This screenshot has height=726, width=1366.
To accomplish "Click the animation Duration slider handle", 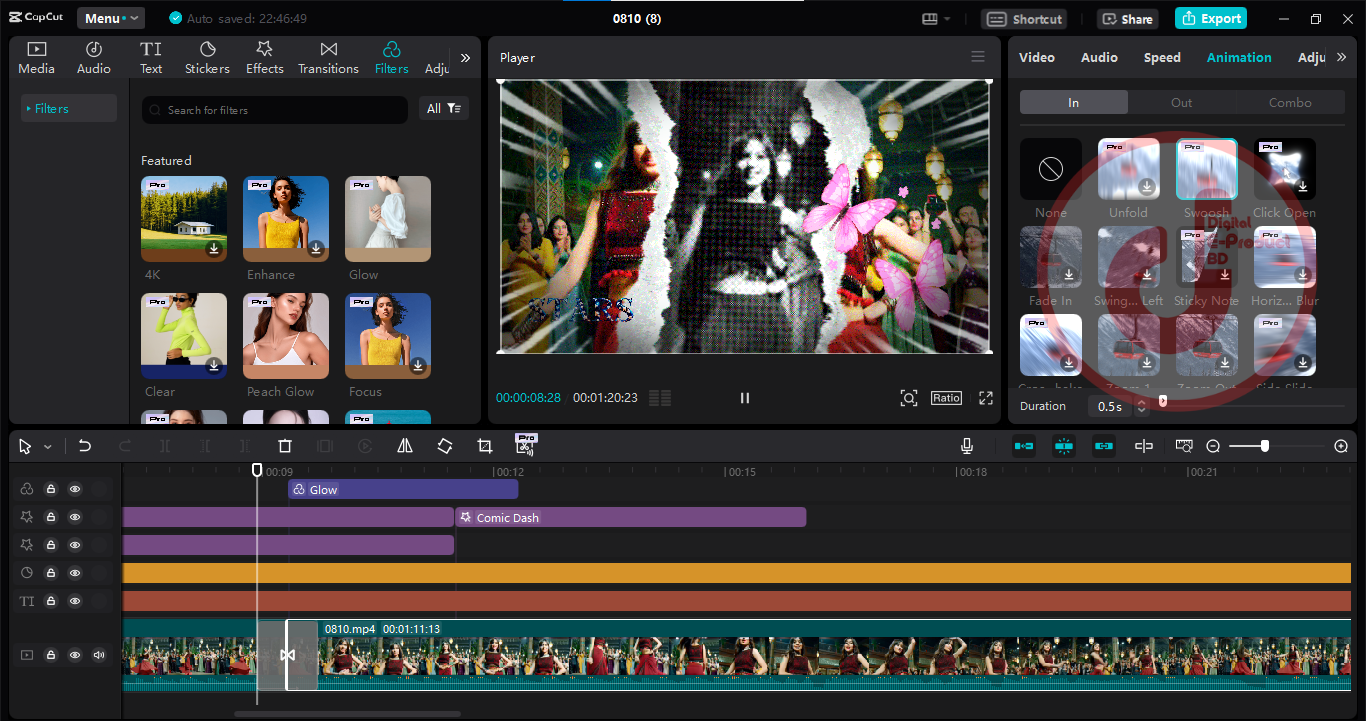I will click(1162, 401).
